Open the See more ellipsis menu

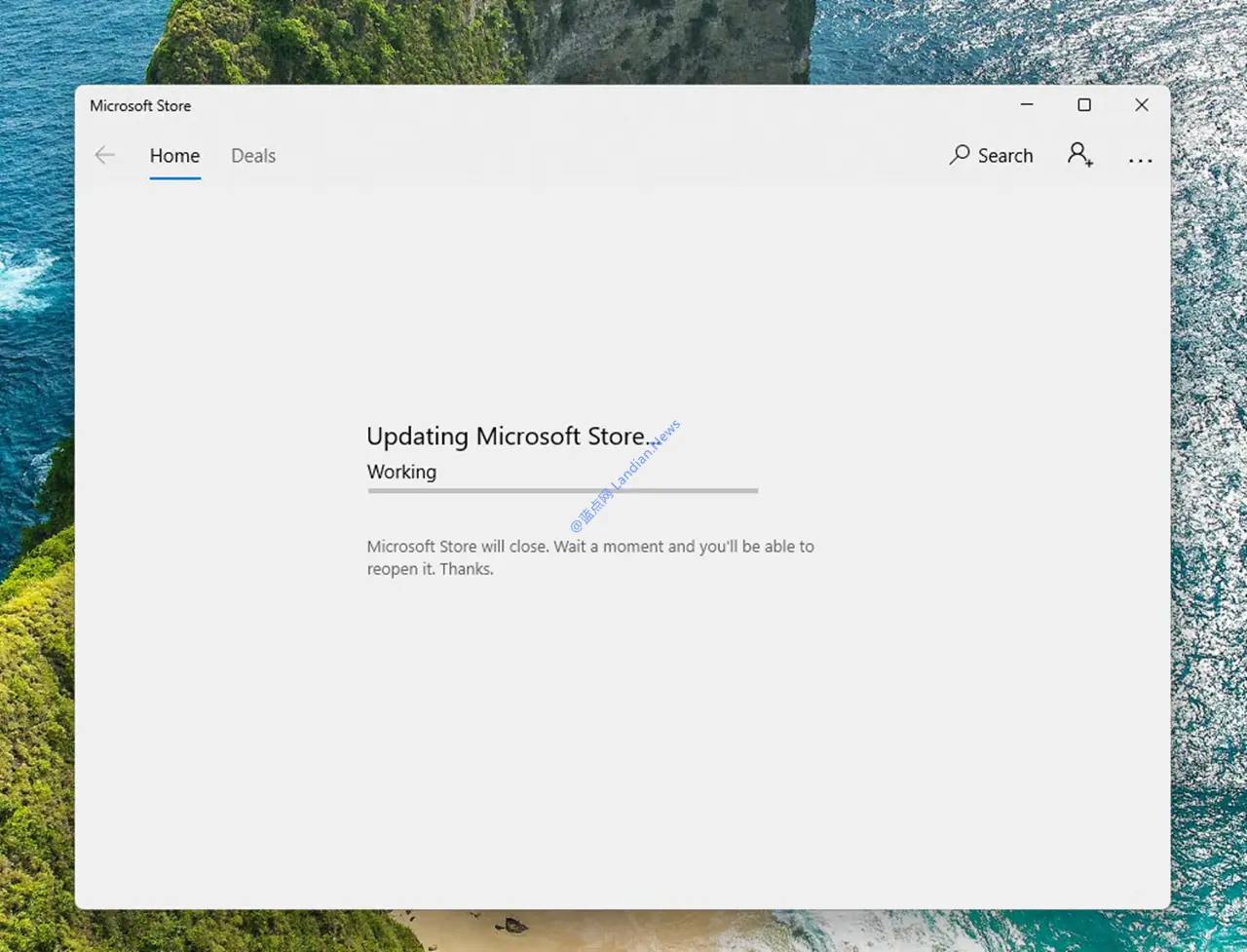pos(1140,161)
